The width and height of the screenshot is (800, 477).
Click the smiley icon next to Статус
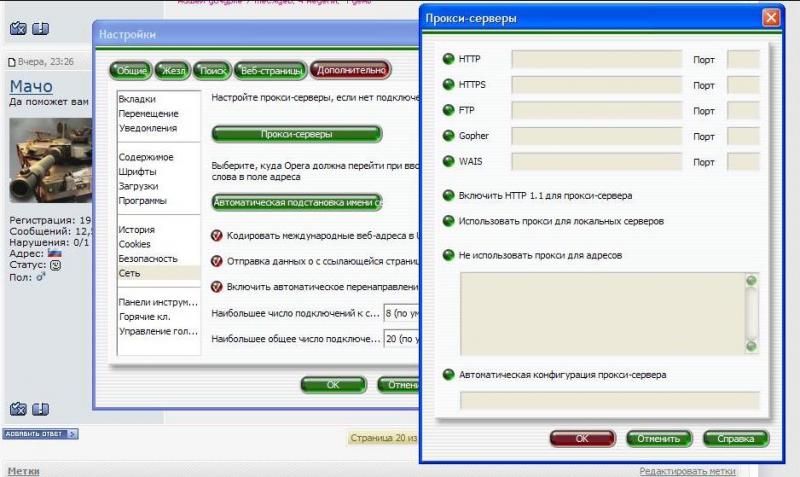click(56, 265)
